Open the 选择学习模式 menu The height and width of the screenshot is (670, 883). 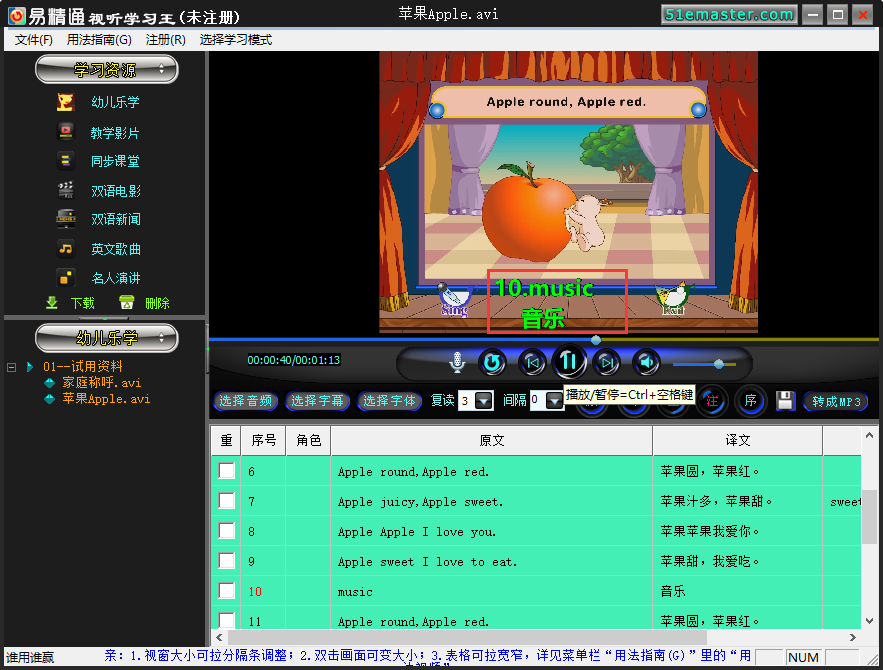click(x=235, y=40)
